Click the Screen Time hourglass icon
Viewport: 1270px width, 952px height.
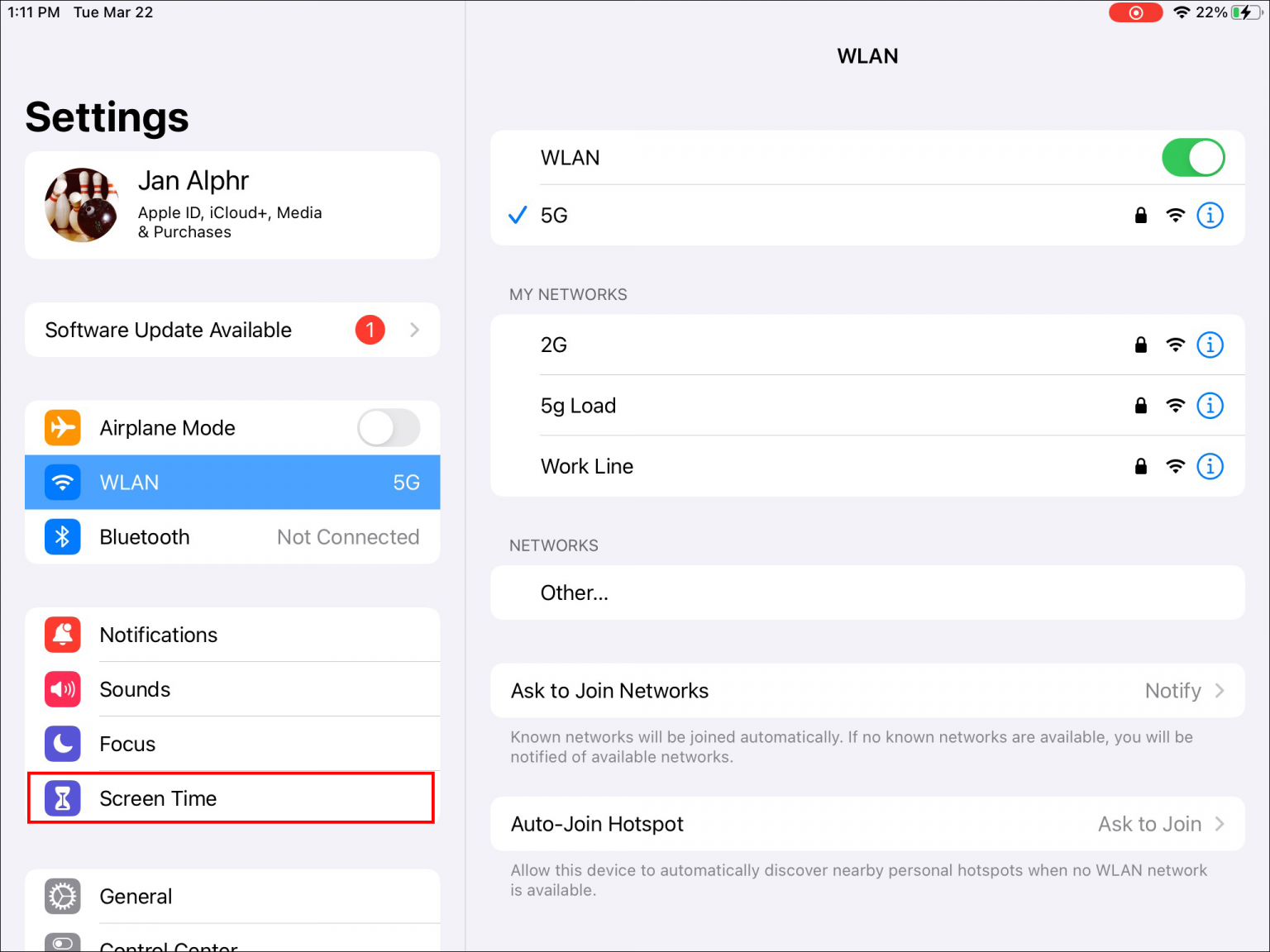click(62, 798)
